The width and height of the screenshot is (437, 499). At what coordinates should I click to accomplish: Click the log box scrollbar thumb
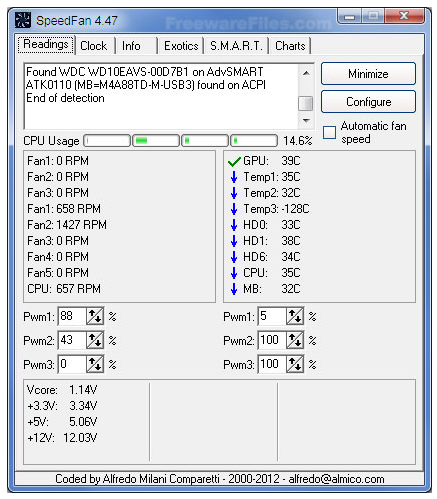[x=306, y=103]
